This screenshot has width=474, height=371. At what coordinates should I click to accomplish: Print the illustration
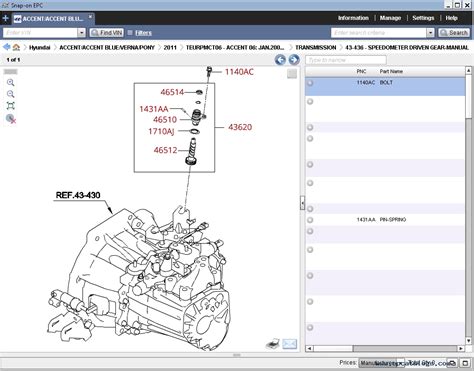(273, 343)
